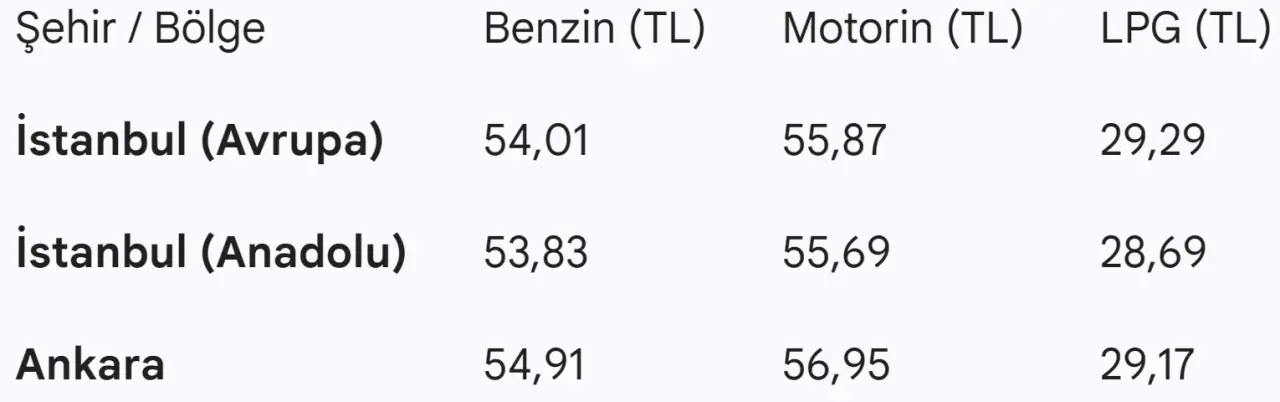Select the Benzin price 53,83
The width and height of the screenshot is (1280, 402).
tap(536, 253)
